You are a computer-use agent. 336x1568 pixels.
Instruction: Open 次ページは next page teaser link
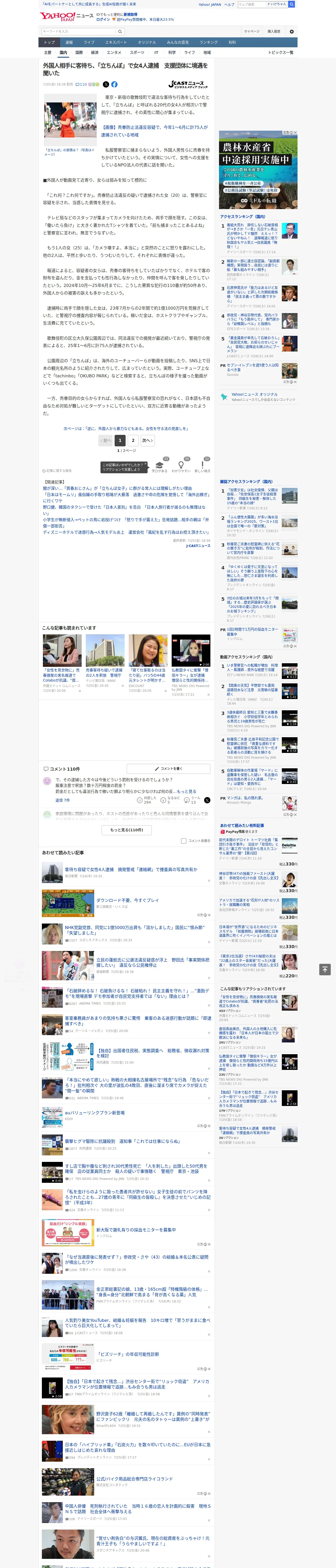(x=126, y=429)
